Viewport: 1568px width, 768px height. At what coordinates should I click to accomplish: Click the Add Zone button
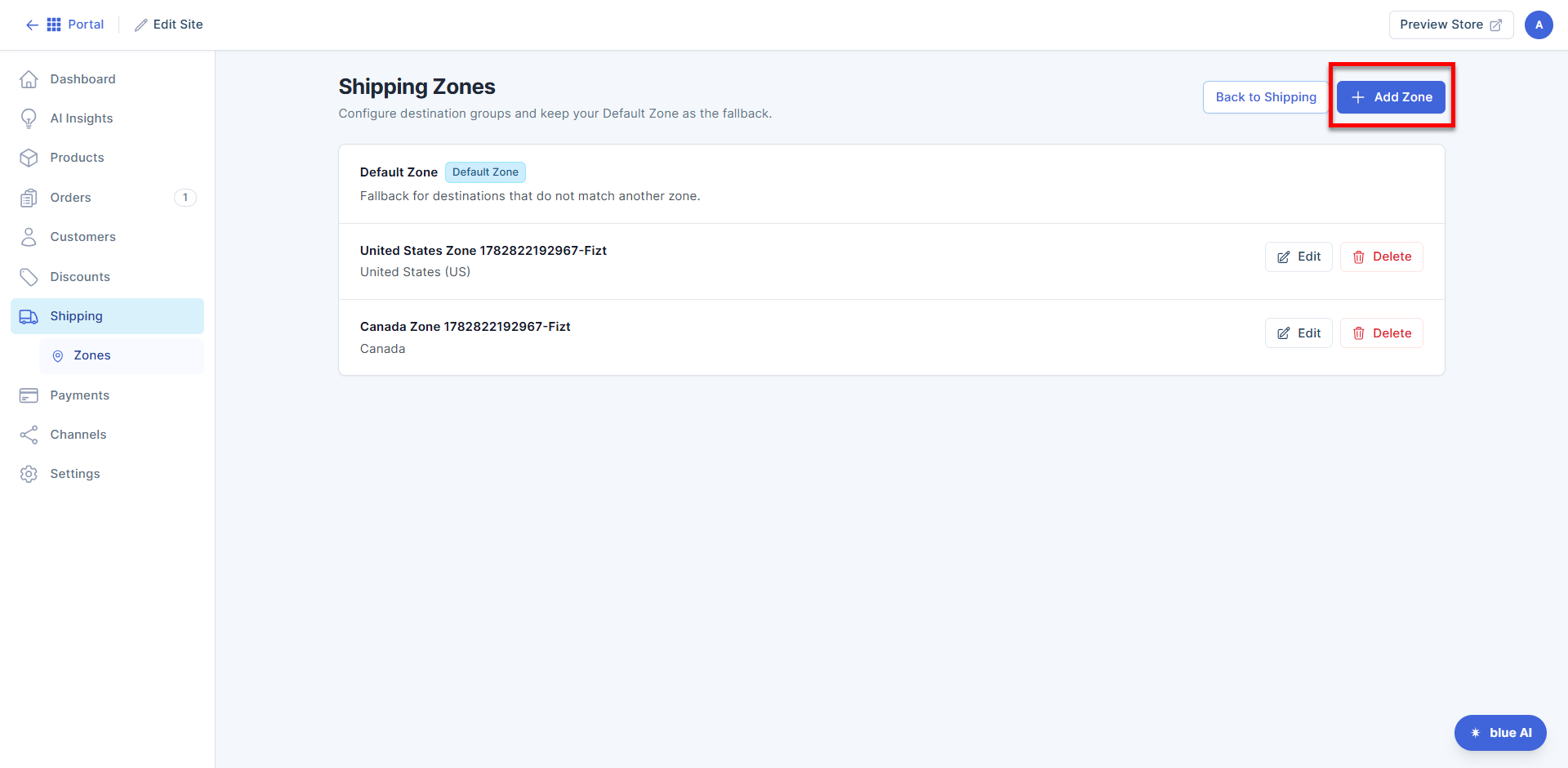[1391, 97]
